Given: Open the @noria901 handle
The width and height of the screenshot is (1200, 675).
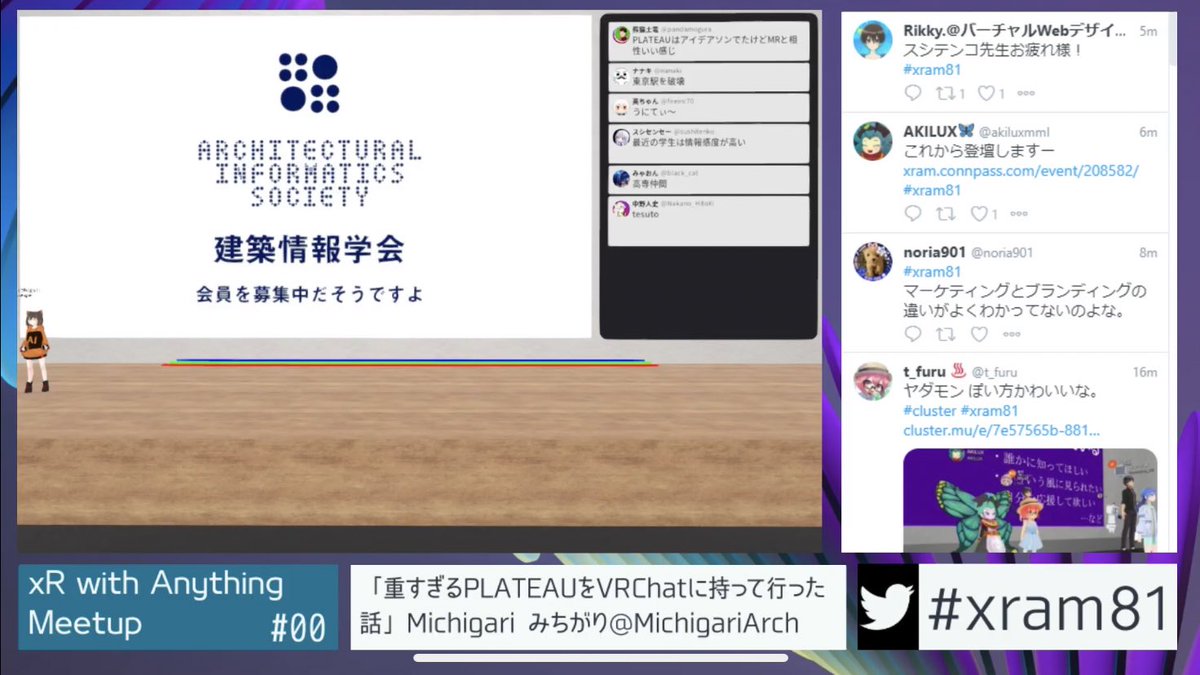Looking at the screenshot, I should tap(1002, 252).
